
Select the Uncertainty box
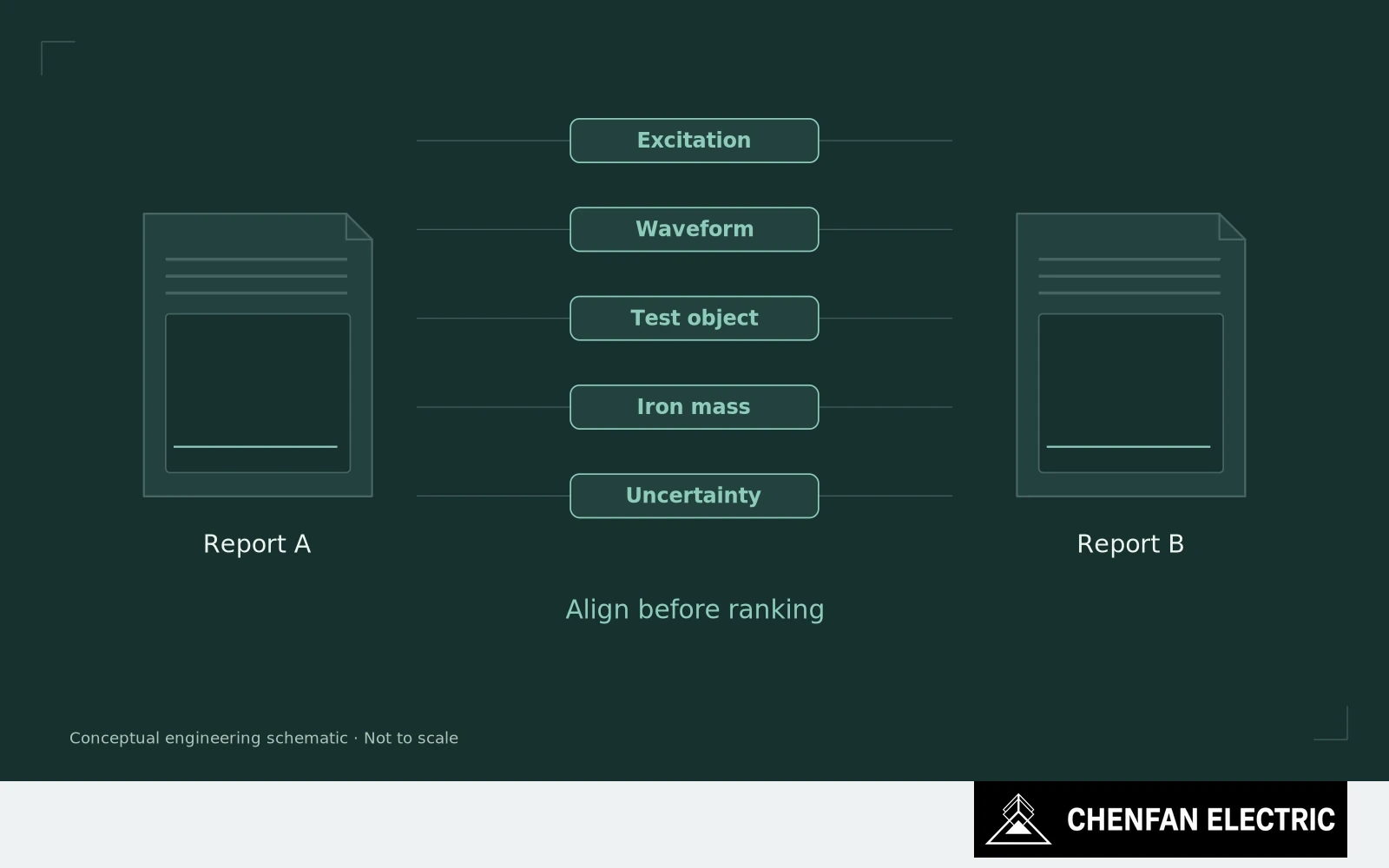click(x=694, y=496)
